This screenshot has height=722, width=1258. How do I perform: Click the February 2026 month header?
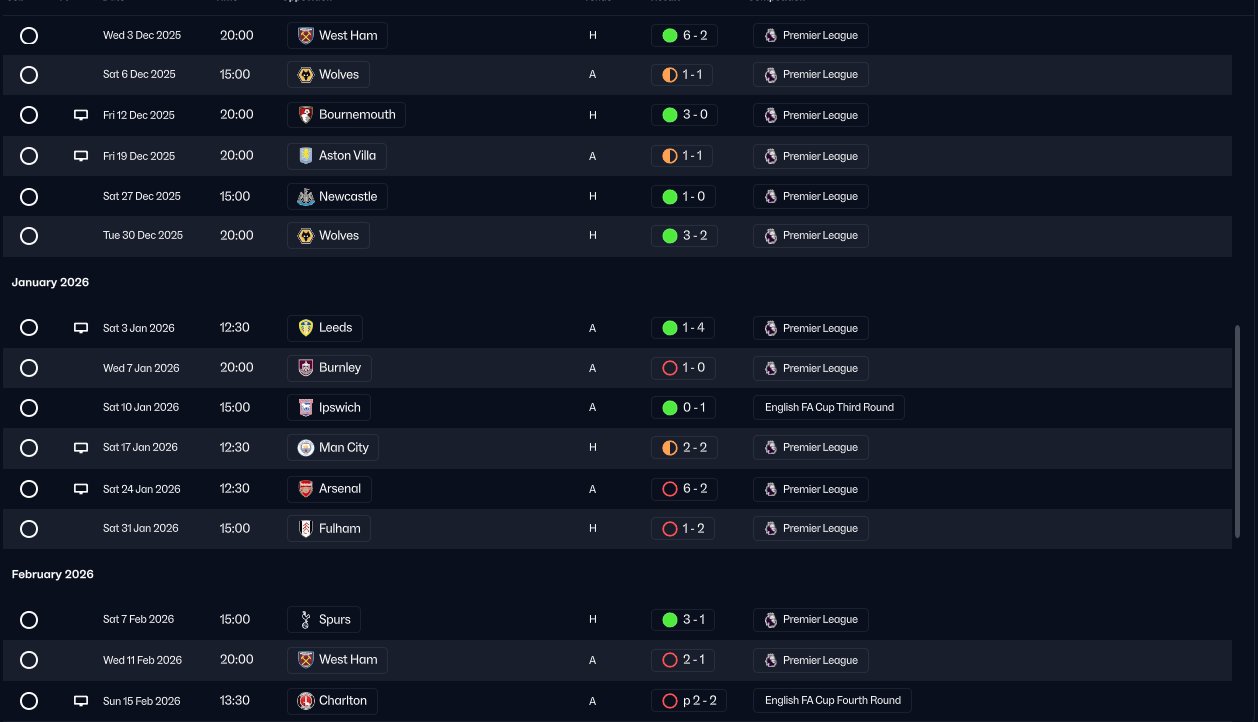(52, 575)
